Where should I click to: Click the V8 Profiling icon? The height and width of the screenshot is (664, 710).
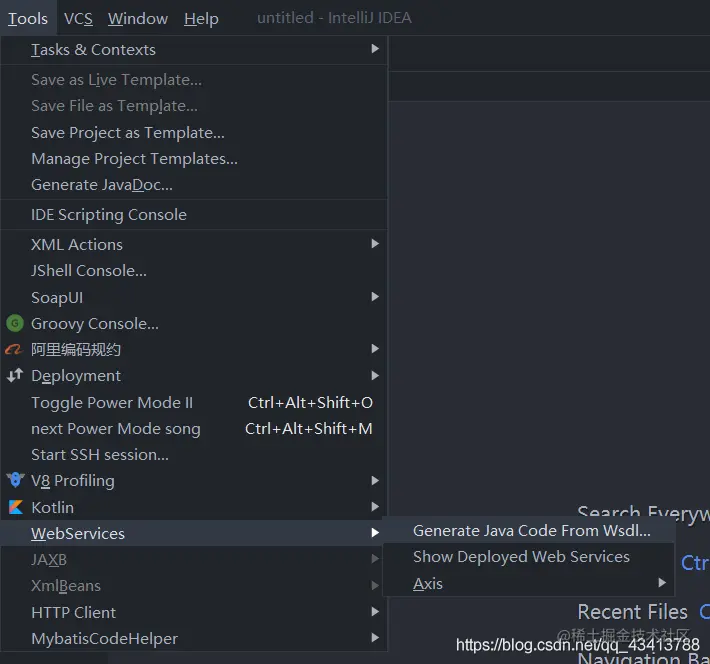(15, 480)
